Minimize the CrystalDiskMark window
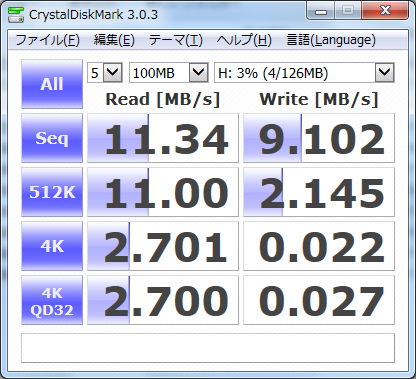This screenshot has height=379, width=416. coord(321,11)
